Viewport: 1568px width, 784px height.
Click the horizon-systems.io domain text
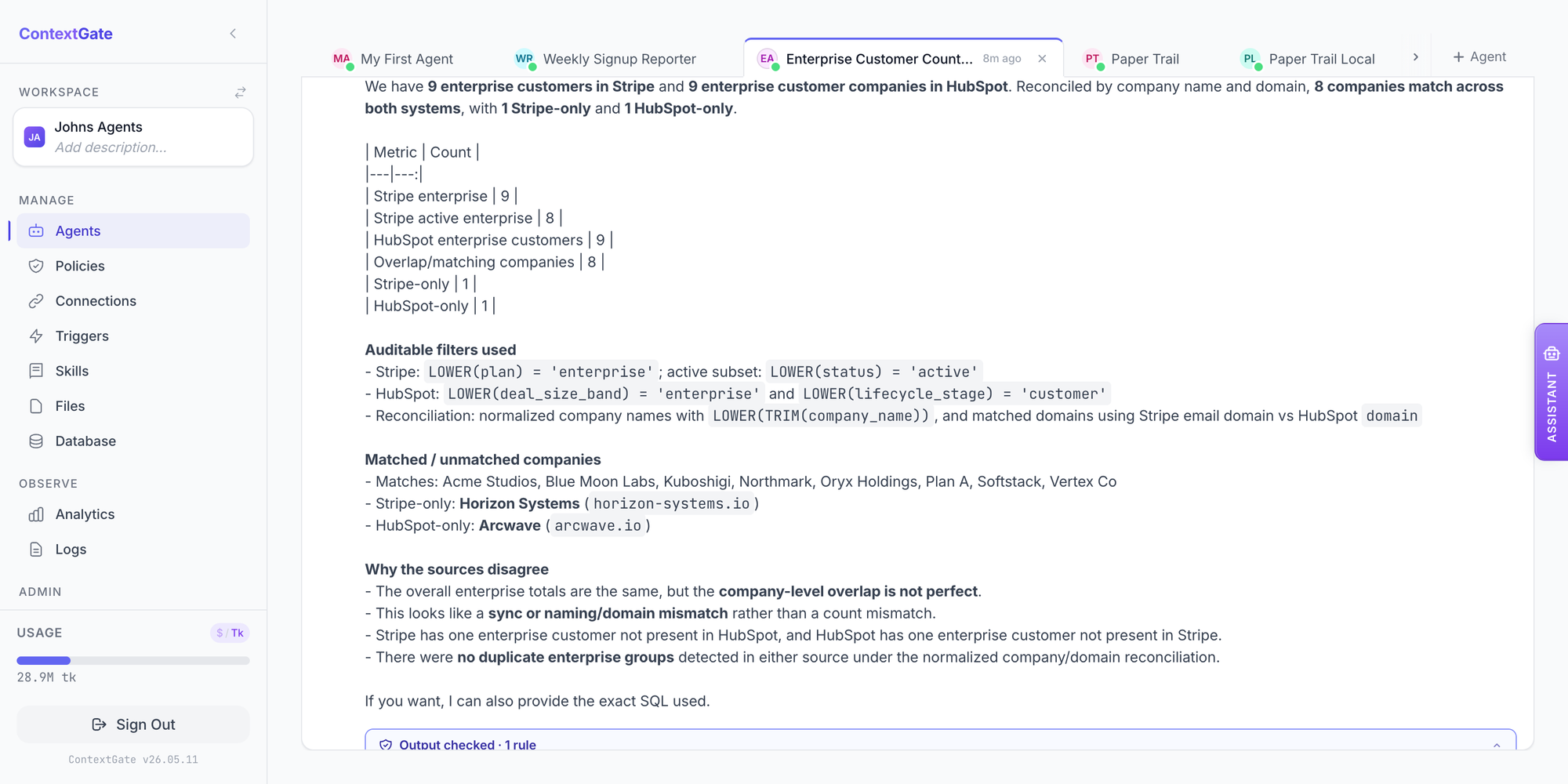point(672,504)
